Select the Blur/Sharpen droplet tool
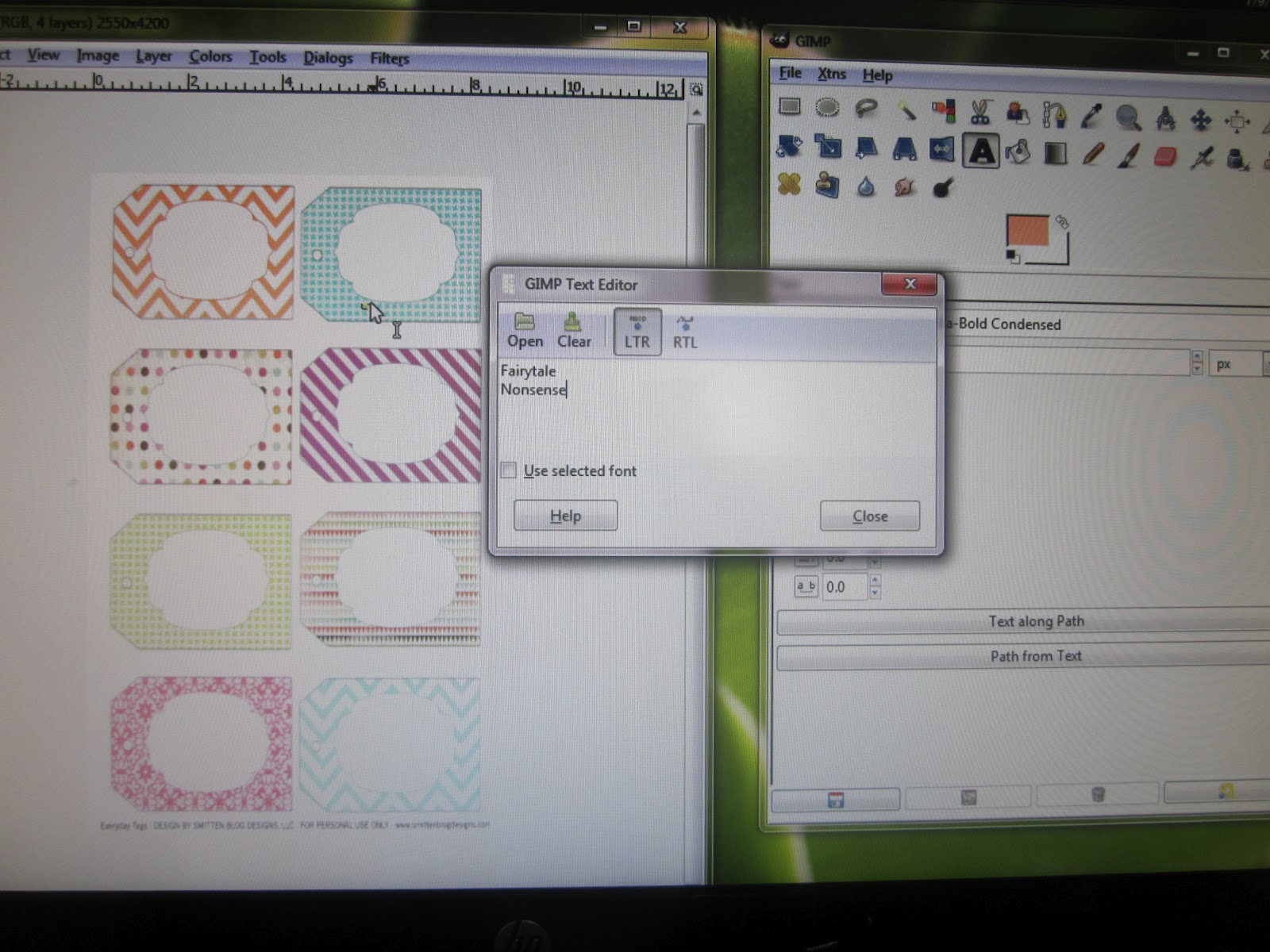Viewport: 1270px width, 952px height. coord(866,186)
